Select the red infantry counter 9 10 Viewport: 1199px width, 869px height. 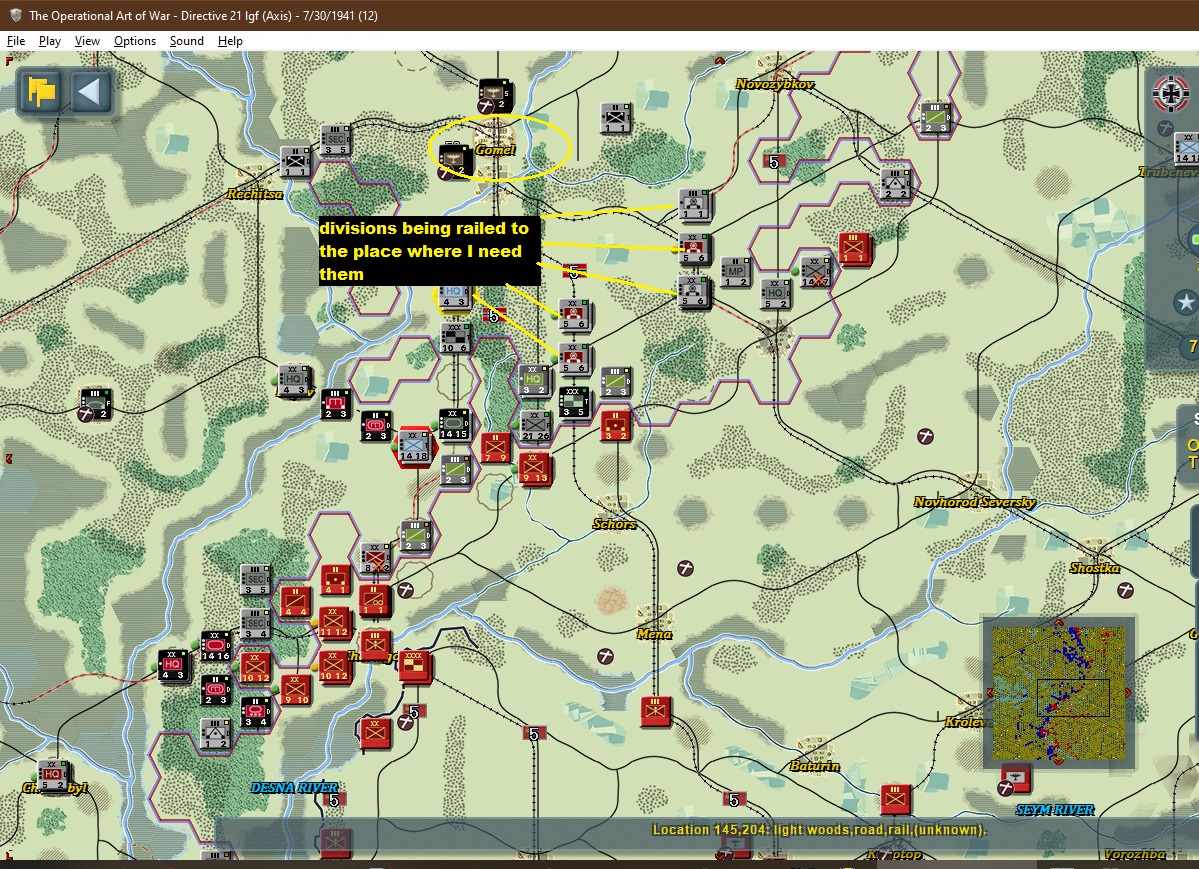pyautogui.click(x=296, y=689)
